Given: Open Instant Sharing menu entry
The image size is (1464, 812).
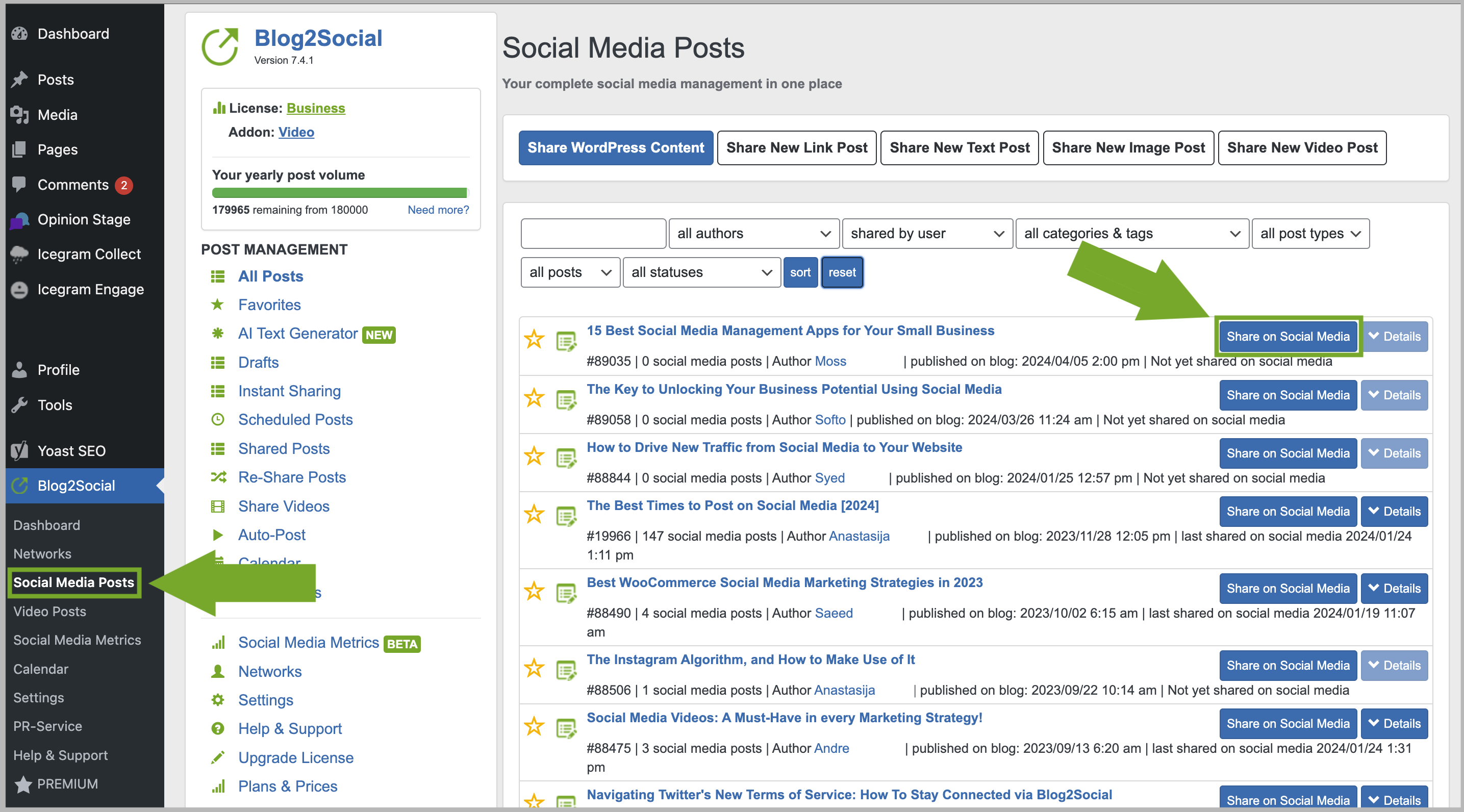Looking at the screenshot, I should click(x=289, y=391).
